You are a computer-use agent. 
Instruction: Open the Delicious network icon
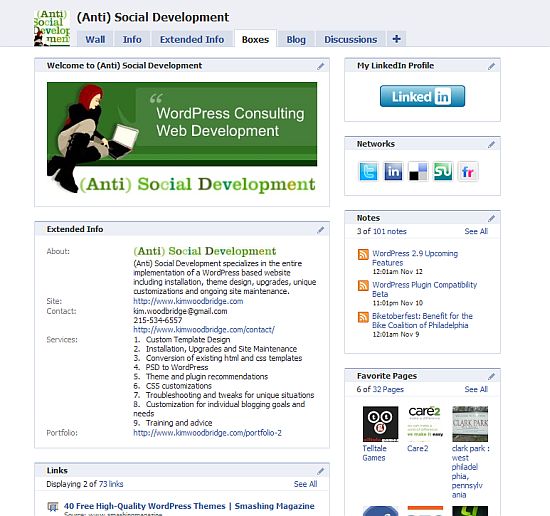click(418, 171)
